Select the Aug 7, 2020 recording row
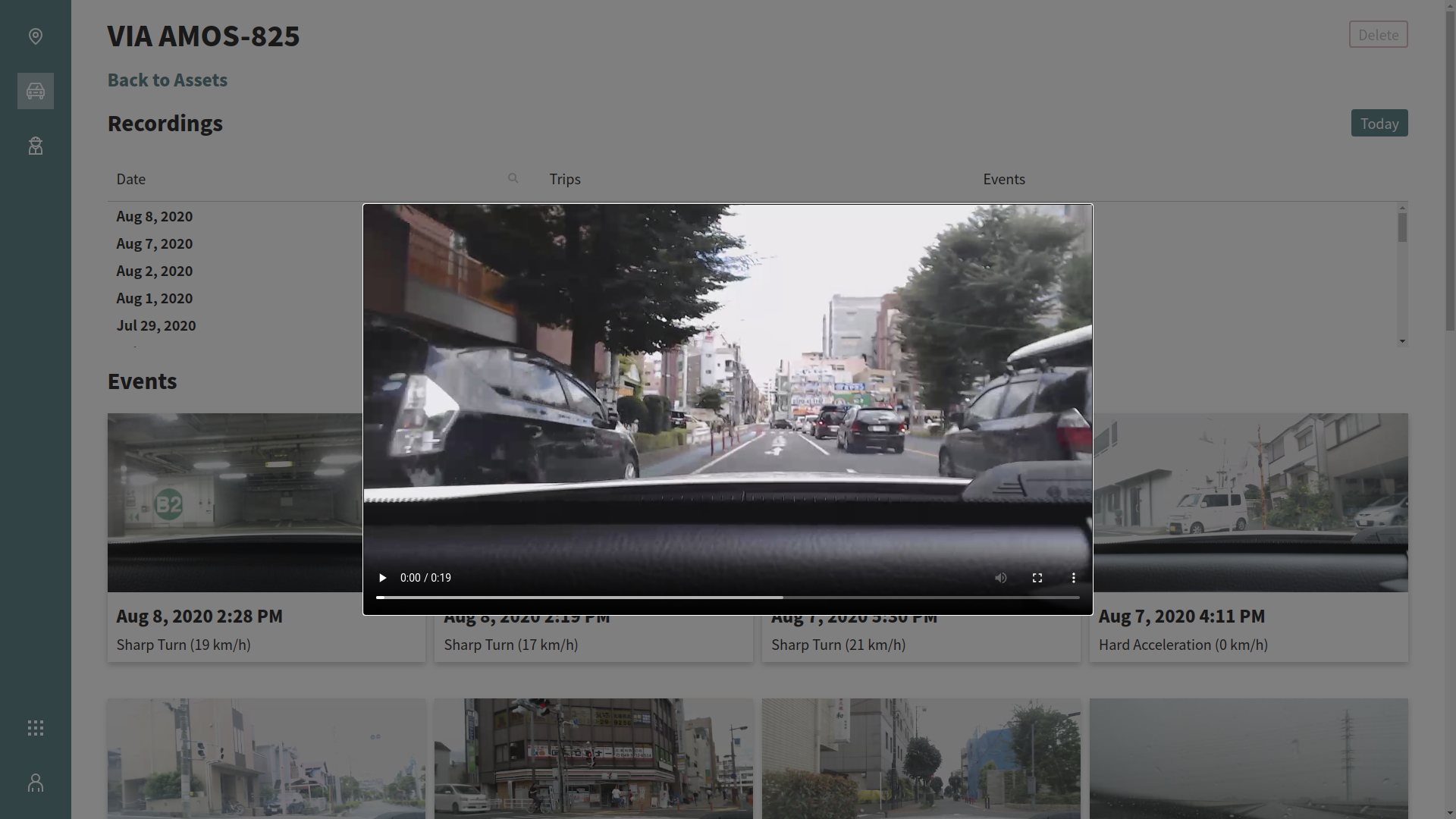Image resolution: width=1456 pixels, height=819 pixels. click(x=155, y=243)
